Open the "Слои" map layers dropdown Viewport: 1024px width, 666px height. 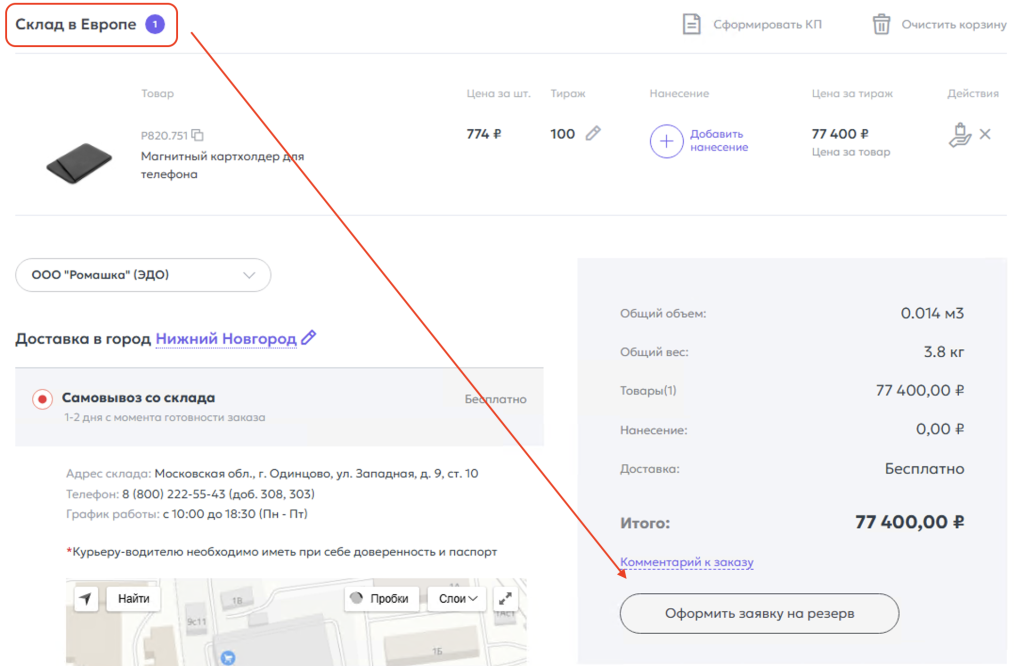(458, 598)
